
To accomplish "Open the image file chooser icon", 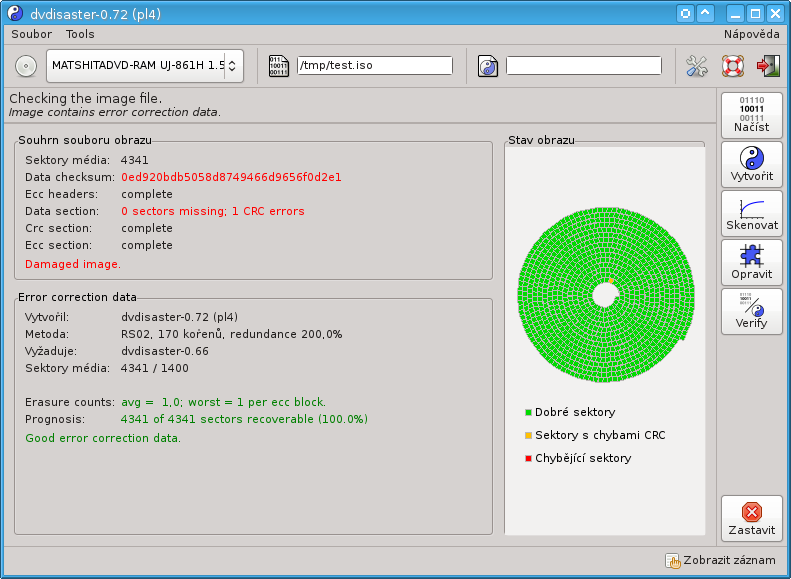I will [278, 66].
